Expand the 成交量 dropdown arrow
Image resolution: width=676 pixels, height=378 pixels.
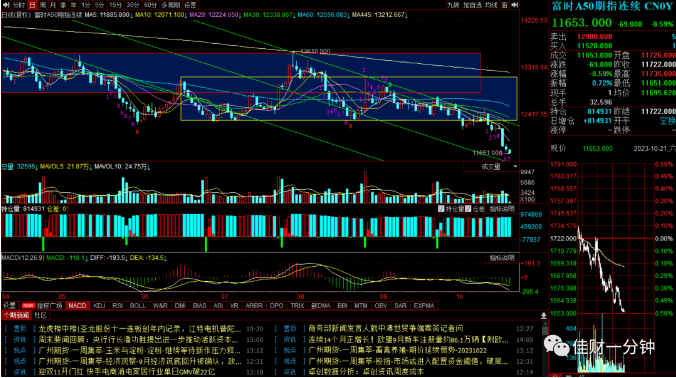click(515, 167)
